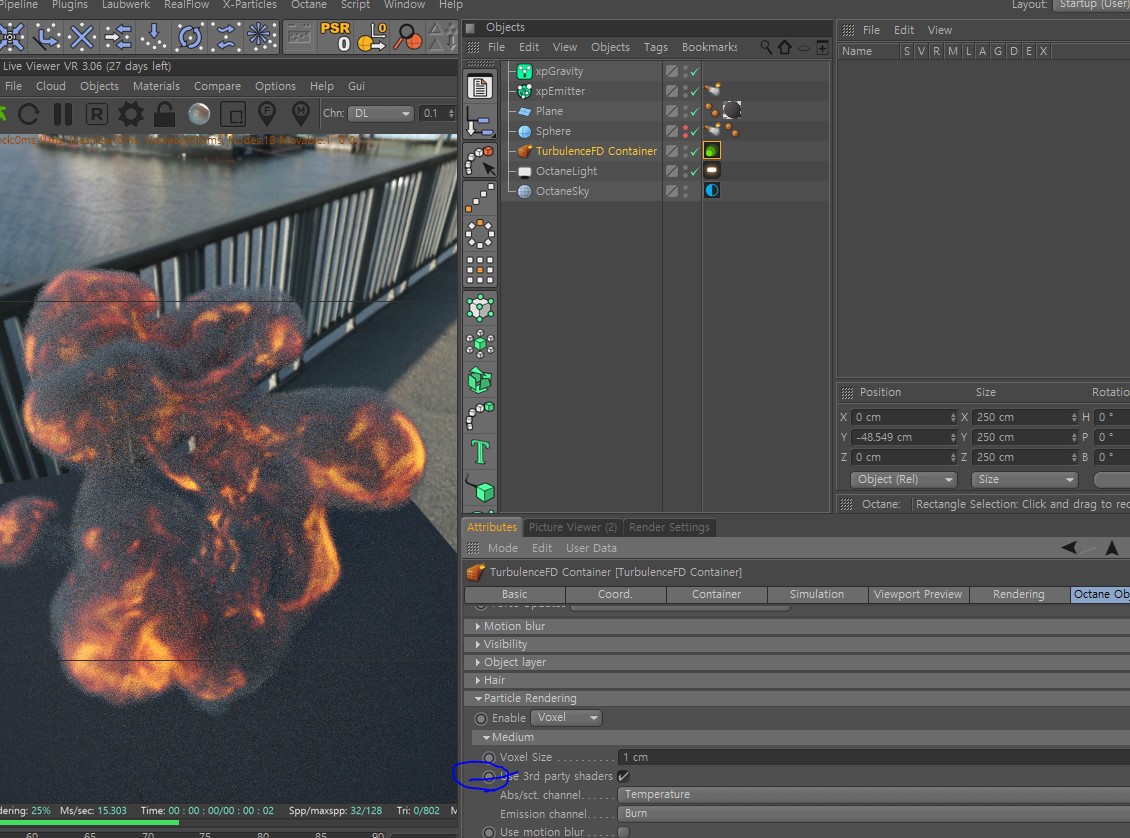Click the Objects manager home icon
The width and height of the screenshot is (1130, 838).
[784, 48]
